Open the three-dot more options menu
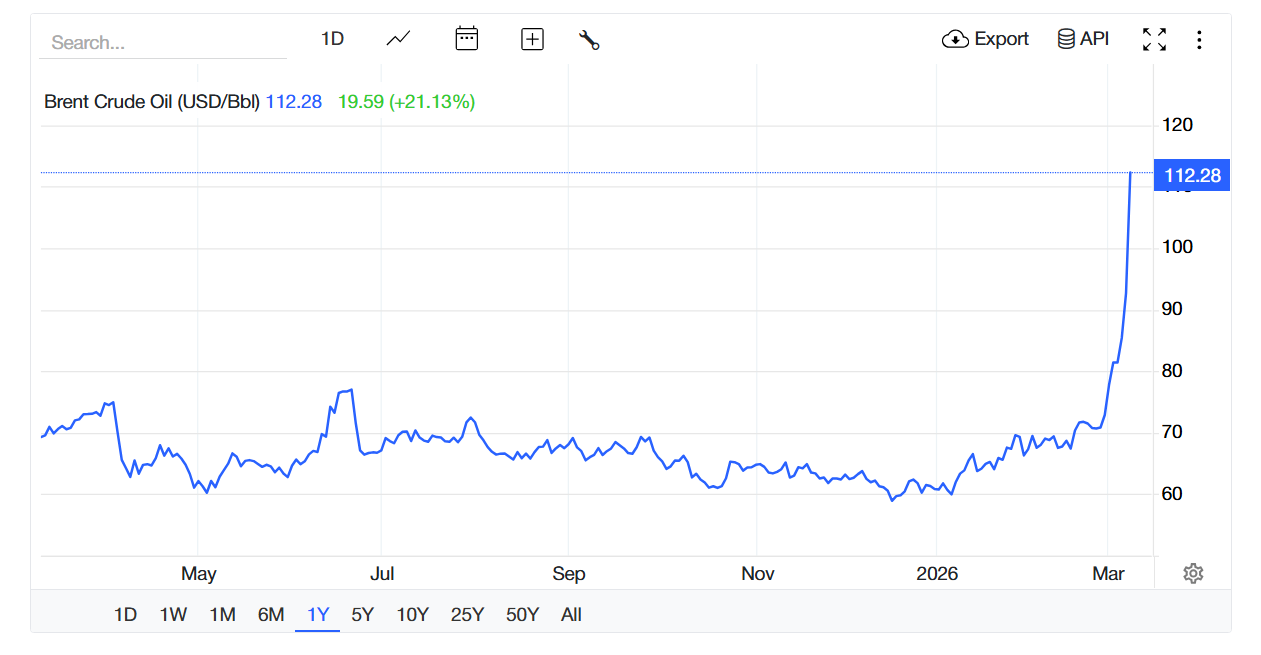Screen dimensions: 1261x655 (1199, 39)
